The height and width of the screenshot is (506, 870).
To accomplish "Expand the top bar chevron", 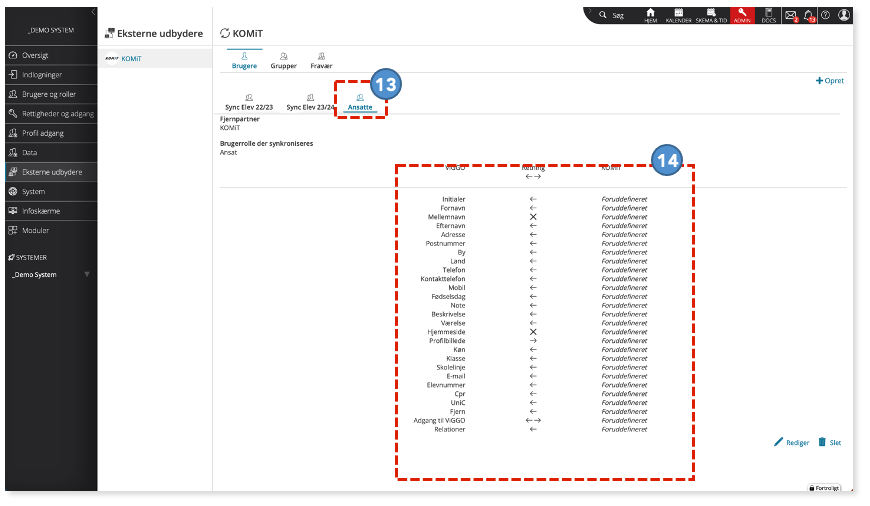I will 589,11.
